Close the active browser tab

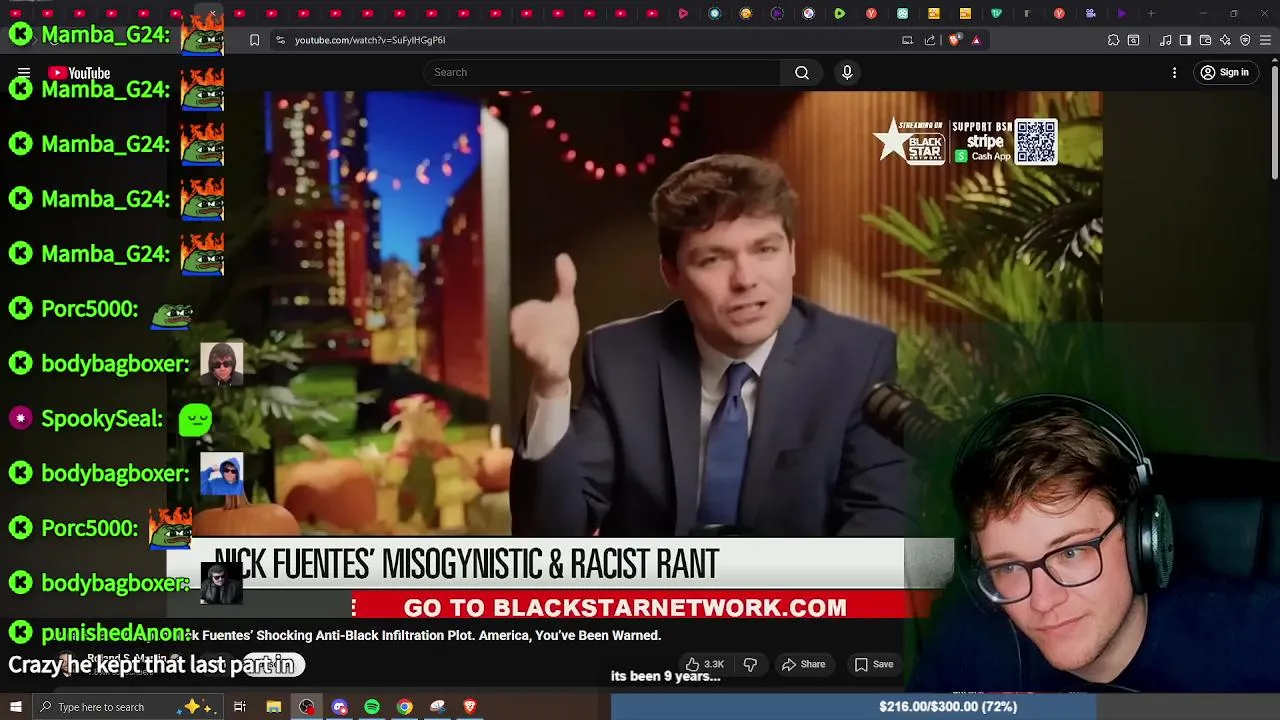212,14
